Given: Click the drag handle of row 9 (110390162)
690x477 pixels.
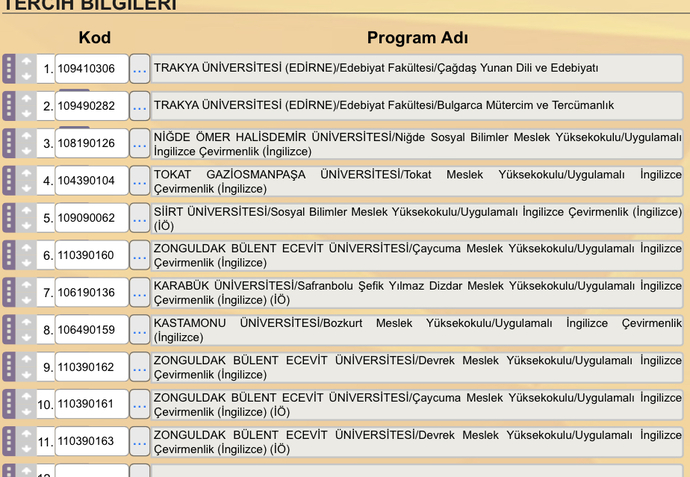Looking at the screenshot, I should [9, 367].
